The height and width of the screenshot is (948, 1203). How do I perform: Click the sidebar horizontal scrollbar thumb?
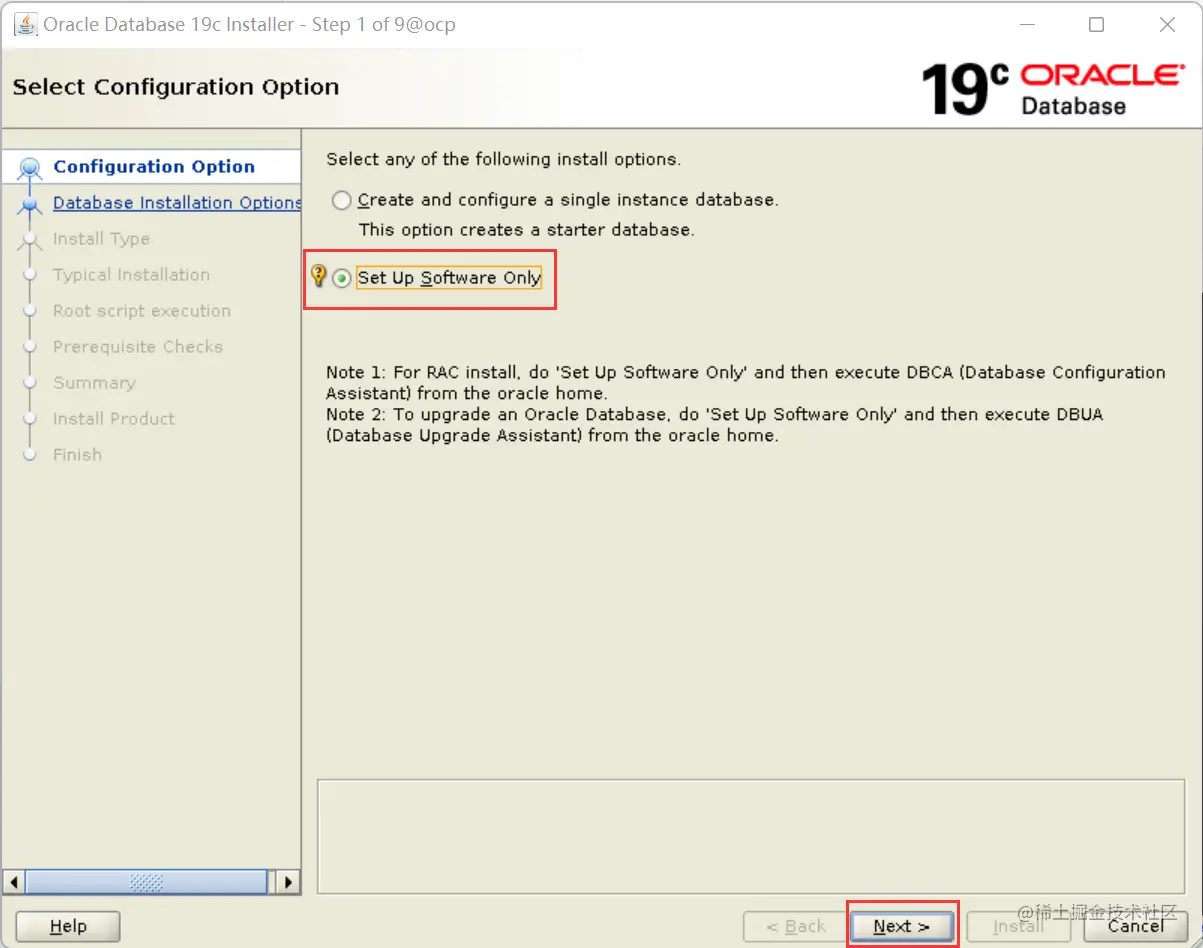point(146,882)
